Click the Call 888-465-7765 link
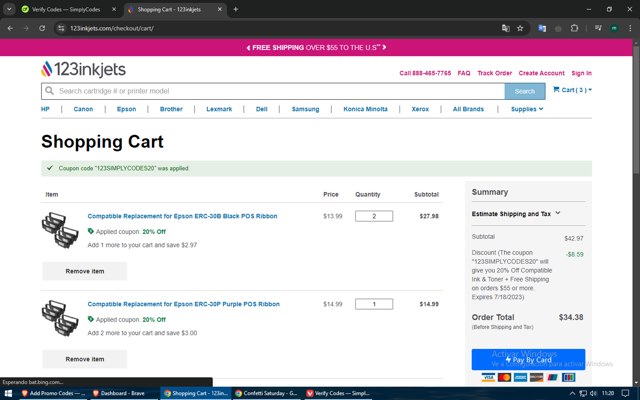The height and width of the screenshot is (400, 640). 425,73
